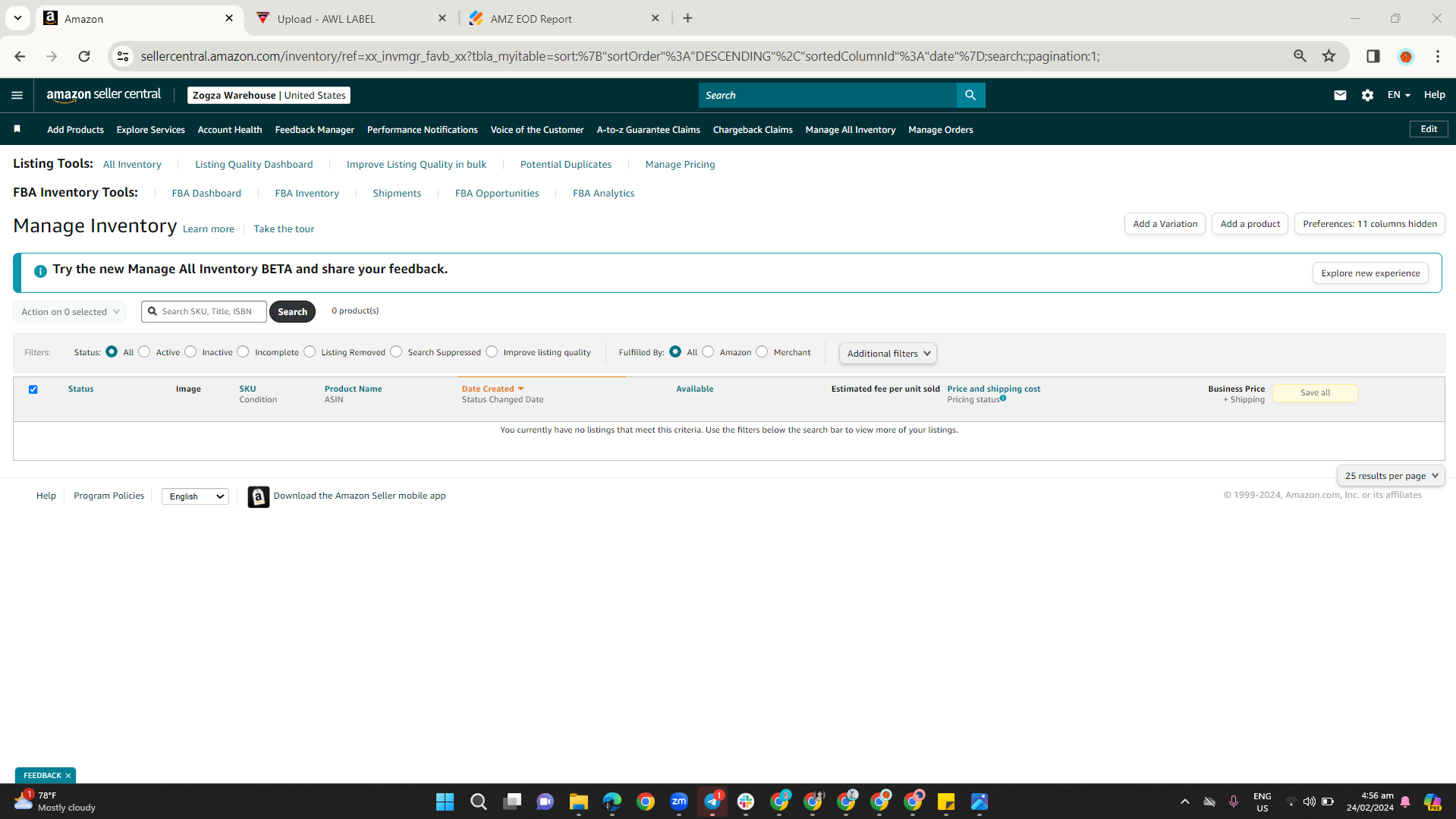Open the Take the tour link
Image resolution: width=1456 pixels, height=819 pixels.
tap(284, 229)
